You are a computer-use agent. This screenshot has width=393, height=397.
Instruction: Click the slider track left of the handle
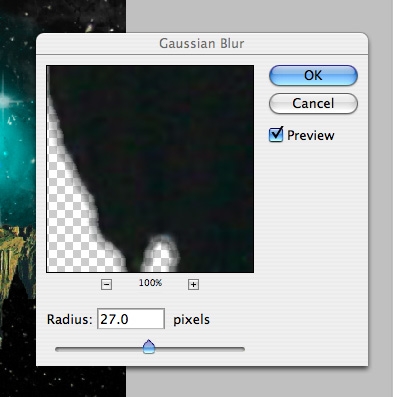click(99, 349)
